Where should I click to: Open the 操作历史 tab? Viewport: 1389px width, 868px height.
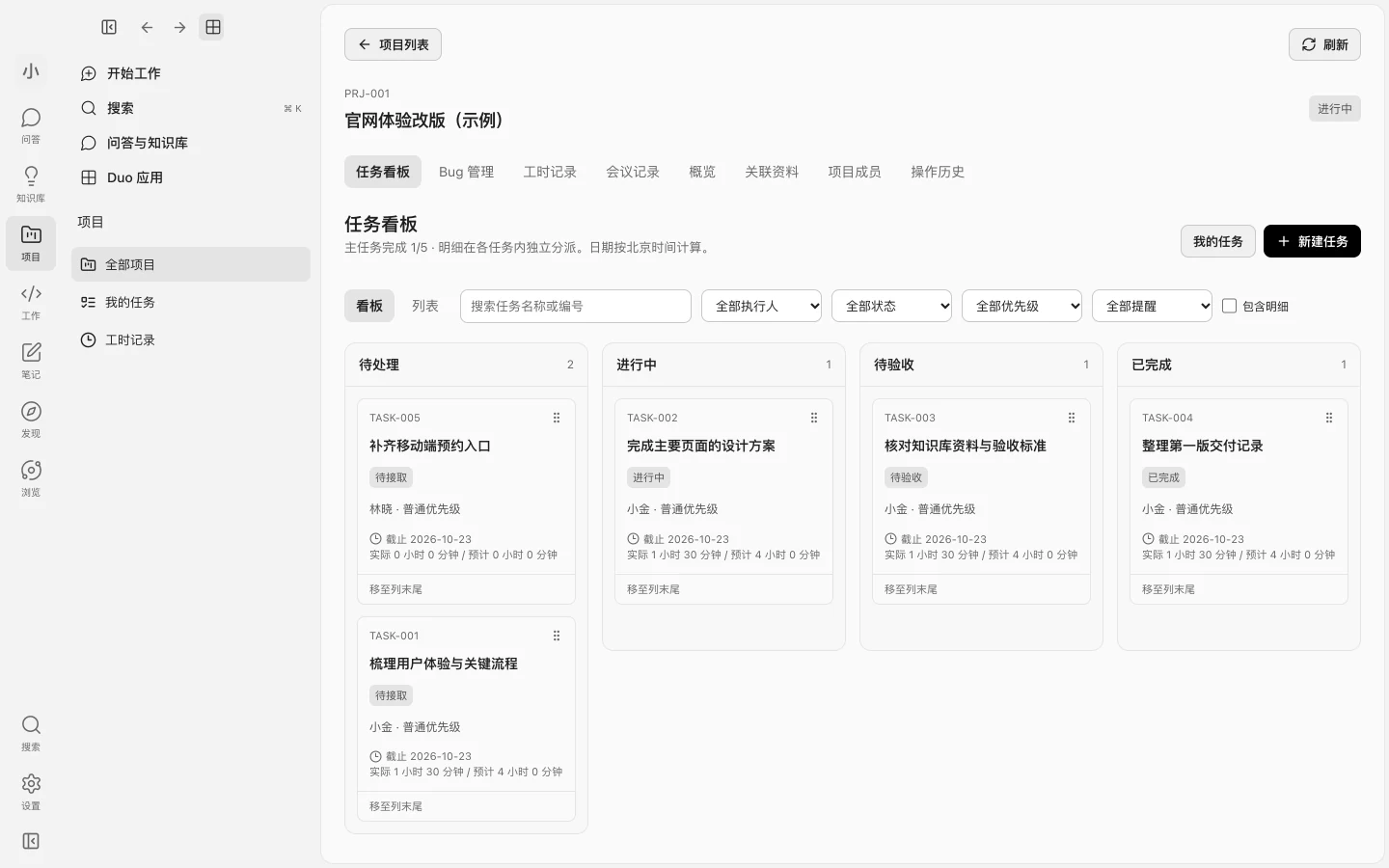tap(938, 172)
